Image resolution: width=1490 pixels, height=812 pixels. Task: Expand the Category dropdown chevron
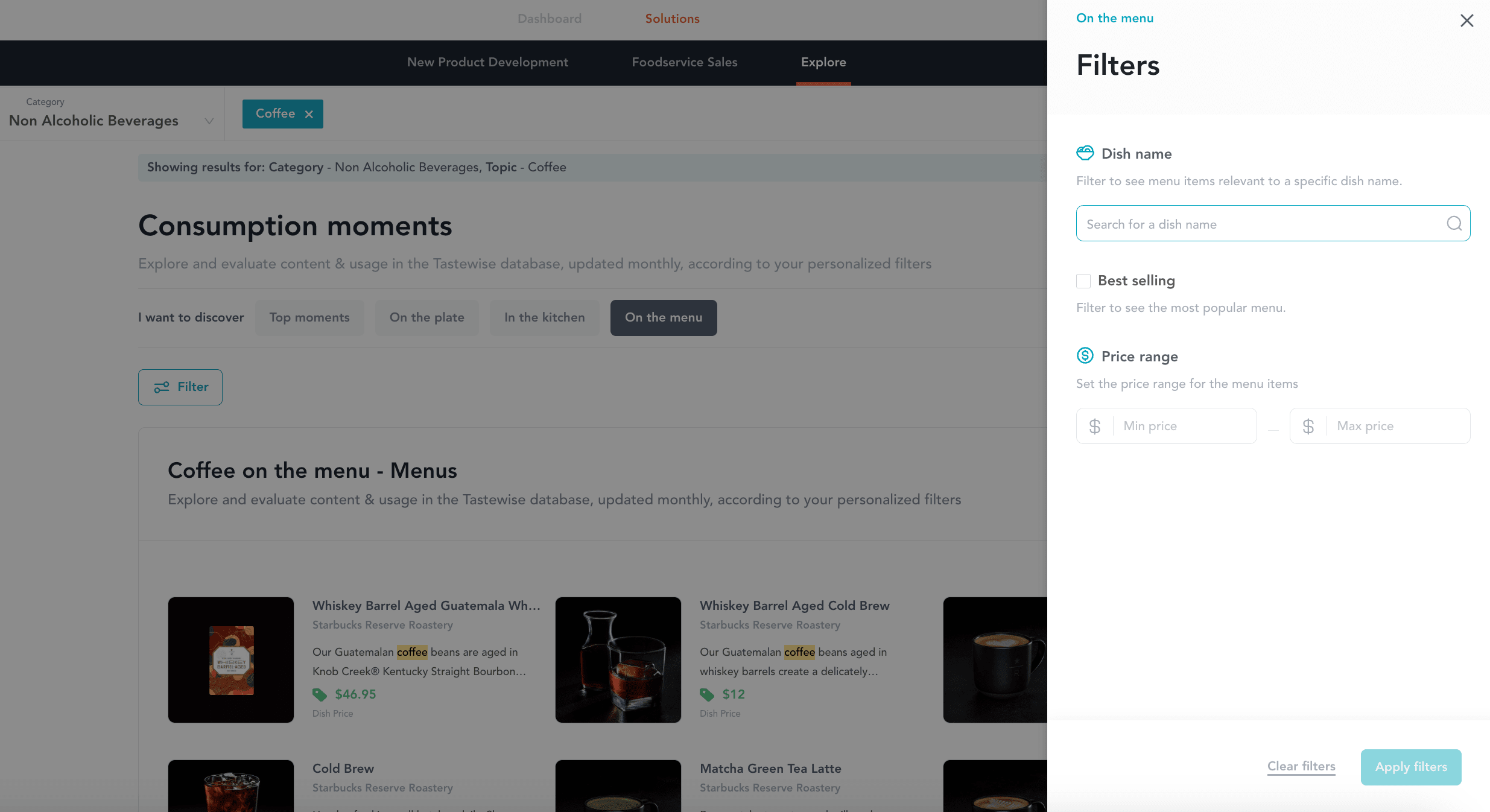209,121
